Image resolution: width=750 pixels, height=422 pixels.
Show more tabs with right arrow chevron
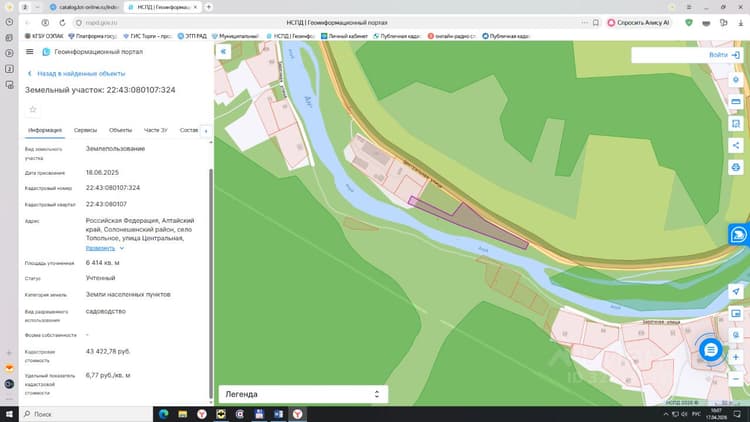click(x=206, y=131)
